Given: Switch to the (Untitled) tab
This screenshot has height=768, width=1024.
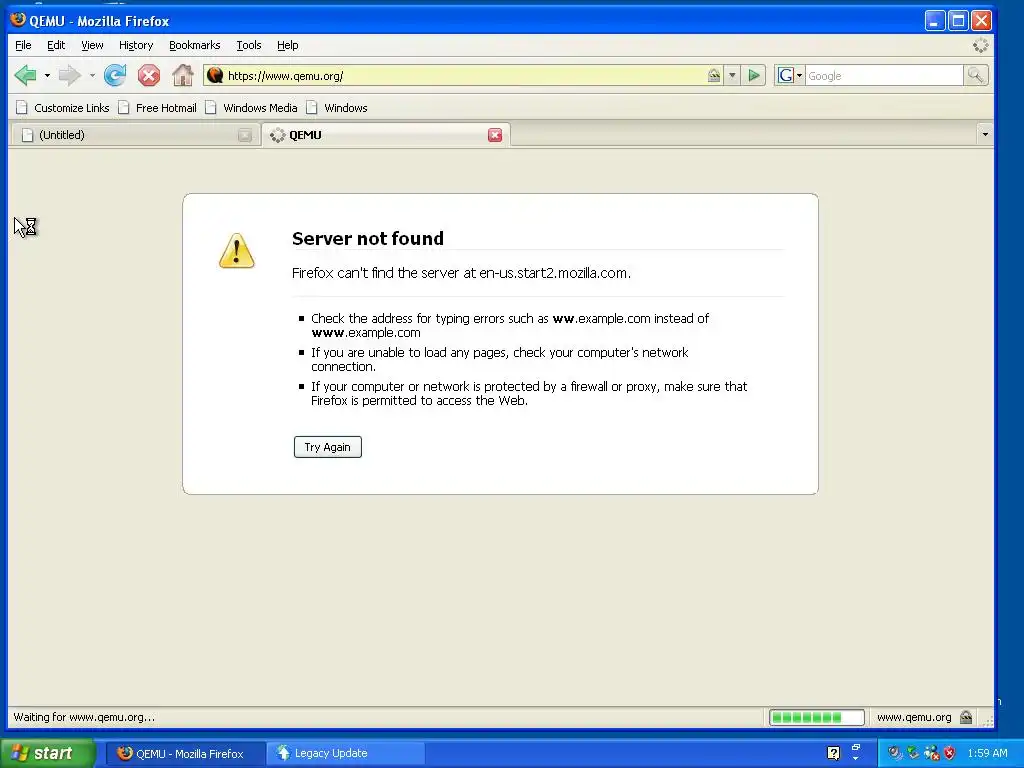Looking at the screenshot, I should point(134,135).
